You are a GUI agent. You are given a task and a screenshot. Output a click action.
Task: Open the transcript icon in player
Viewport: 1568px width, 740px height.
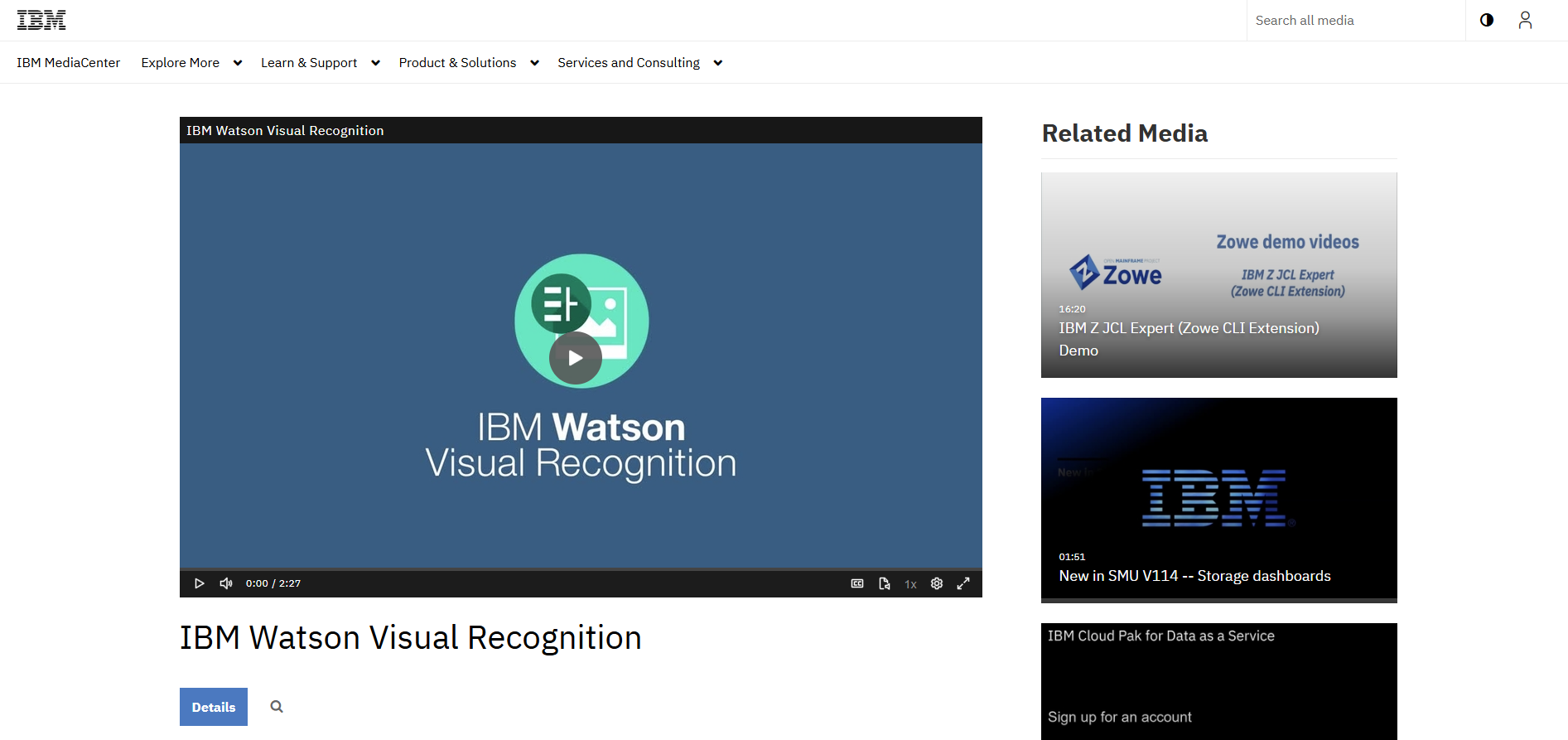coord(885,583)
